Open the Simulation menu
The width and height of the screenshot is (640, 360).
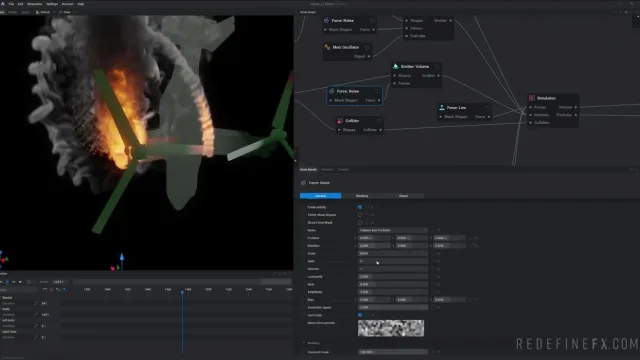pyautogui.click(x=35, y=4)
